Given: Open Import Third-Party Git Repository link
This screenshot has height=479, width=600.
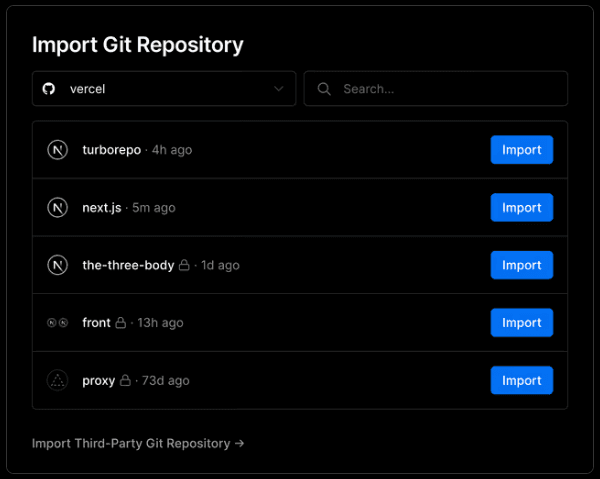Looking at the screenshot, I should click(138, 443).
